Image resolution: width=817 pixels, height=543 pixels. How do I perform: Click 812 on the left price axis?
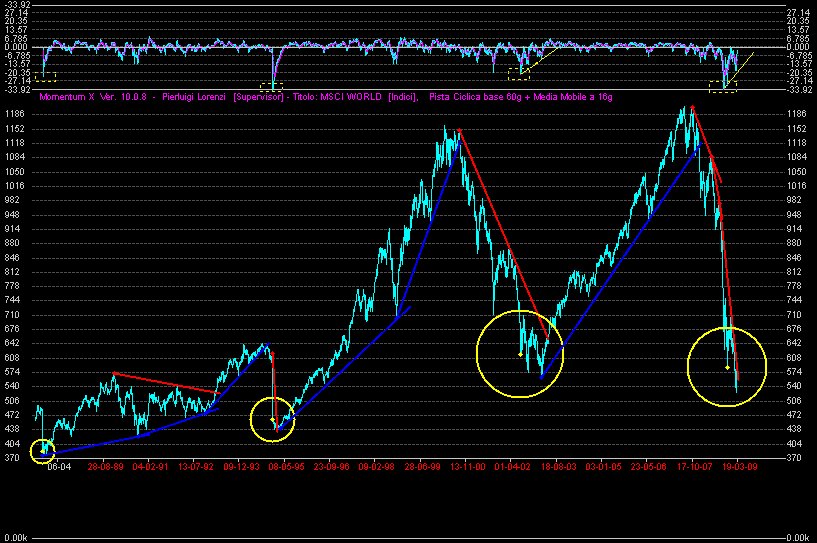pyautogui.click(x=12, y=272)
